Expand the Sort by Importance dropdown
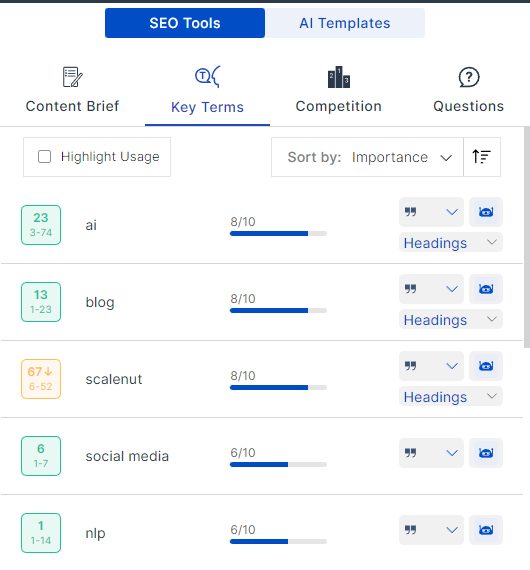 [x=367, y=157]
